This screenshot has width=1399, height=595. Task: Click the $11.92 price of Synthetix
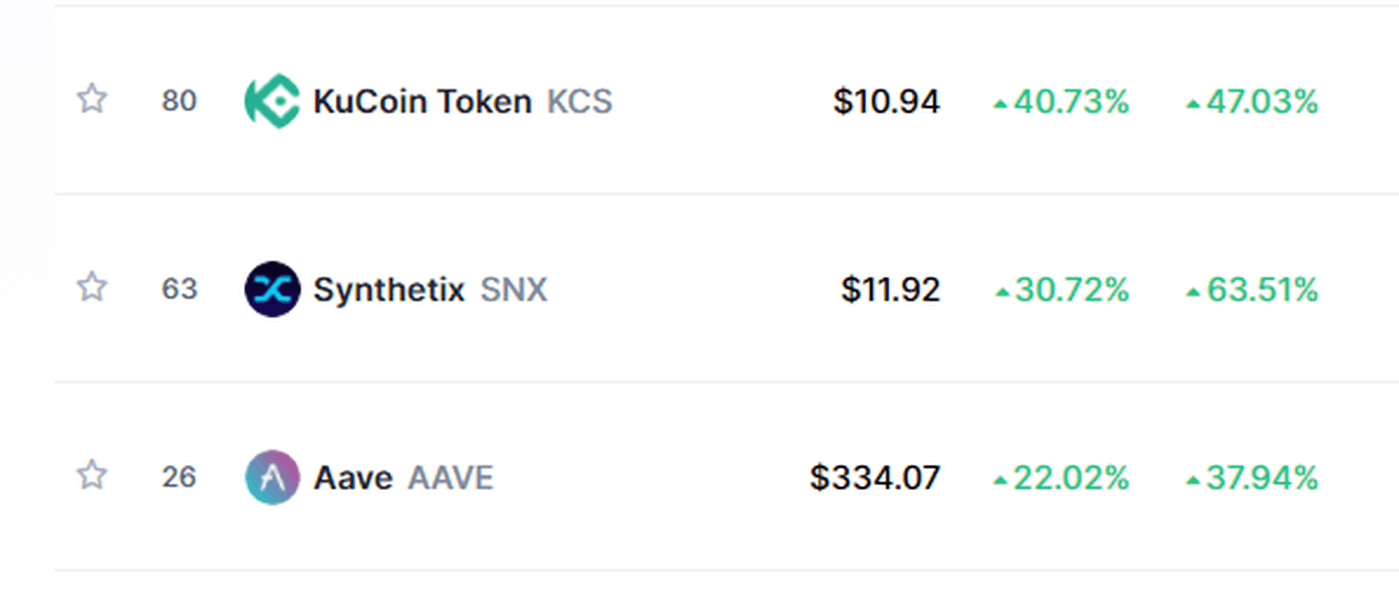[x=890, y=290]
